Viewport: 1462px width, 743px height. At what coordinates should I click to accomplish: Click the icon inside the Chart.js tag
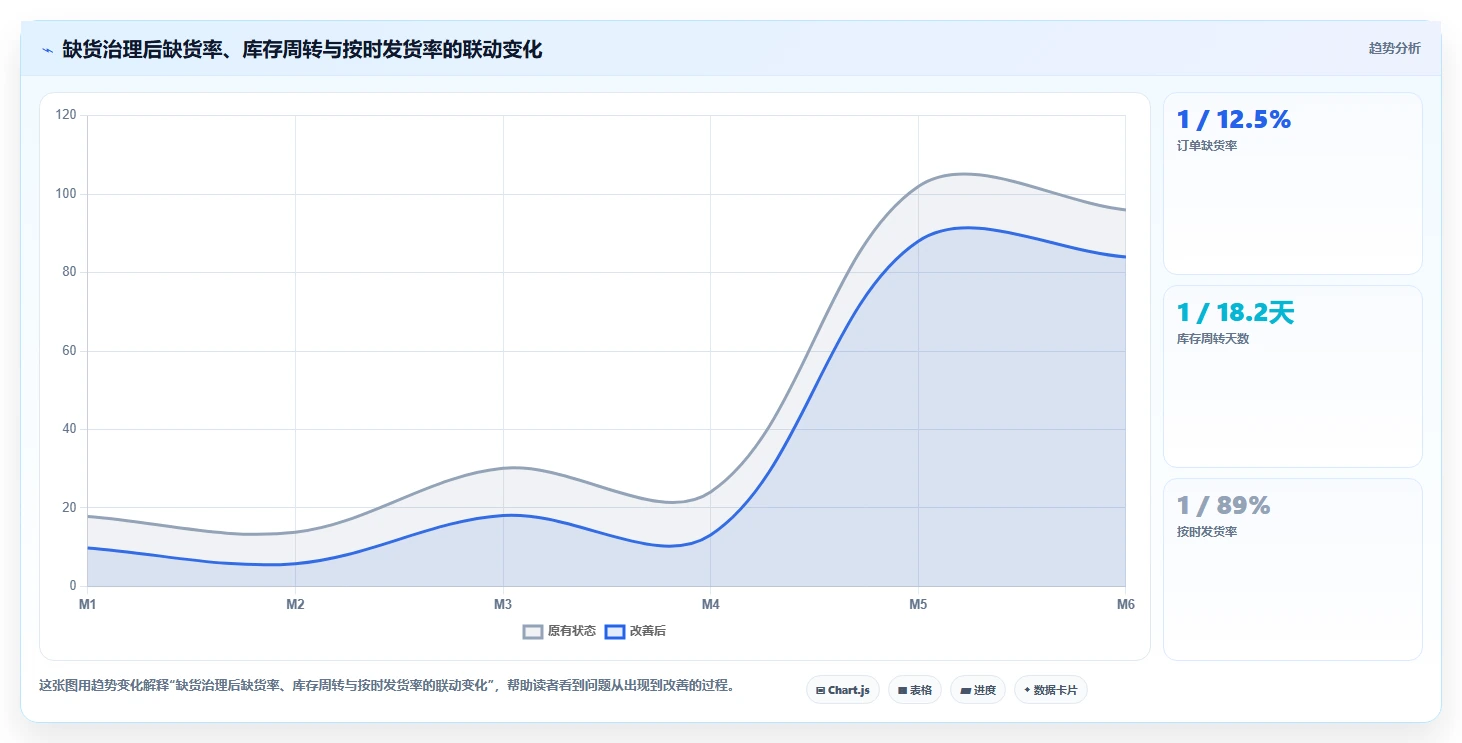pyautogui.click(x=820, y=690)
